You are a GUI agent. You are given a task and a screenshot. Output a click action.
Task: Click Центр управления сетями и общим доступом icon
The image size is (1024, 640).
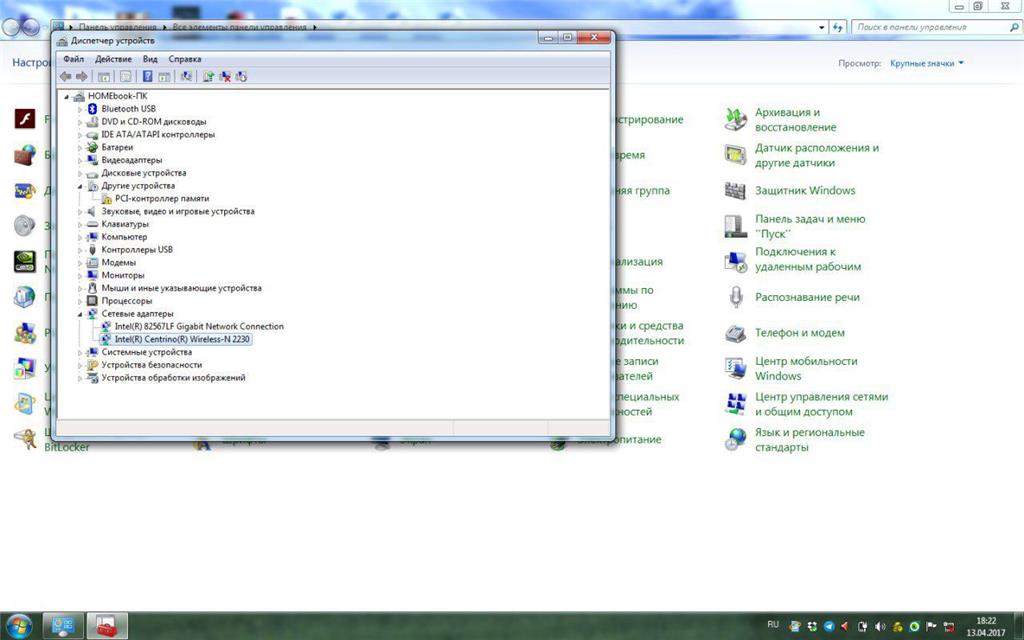click(x=735, y=404)
